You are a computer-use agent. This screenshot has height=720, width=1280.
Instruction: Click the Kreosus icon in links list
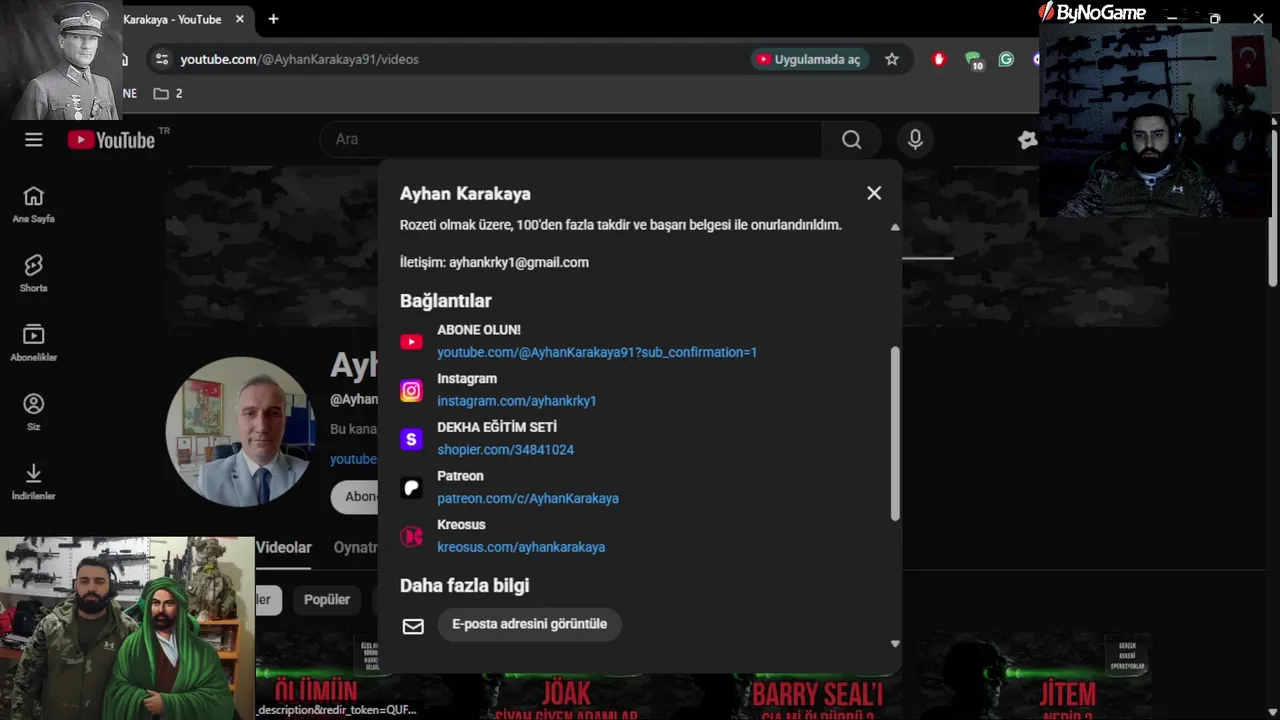(411, 537)
